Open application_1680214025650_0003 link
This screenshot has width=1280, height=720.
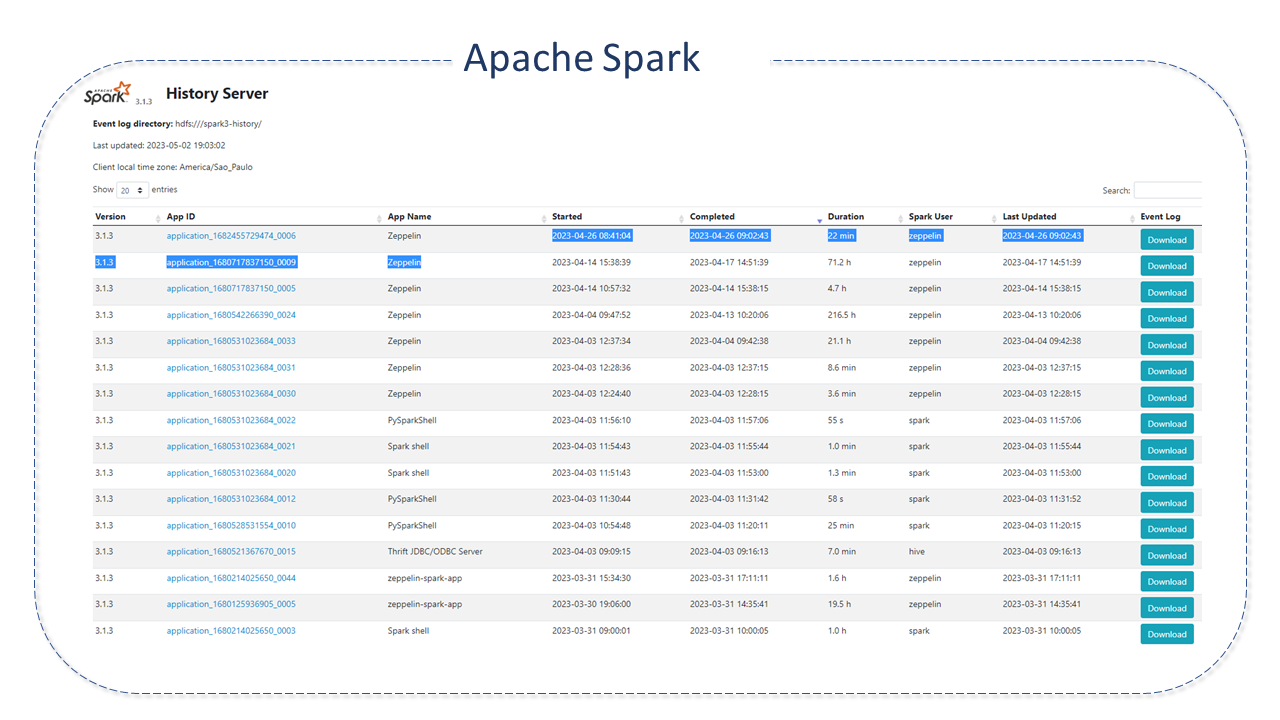(x=231, y=631)
